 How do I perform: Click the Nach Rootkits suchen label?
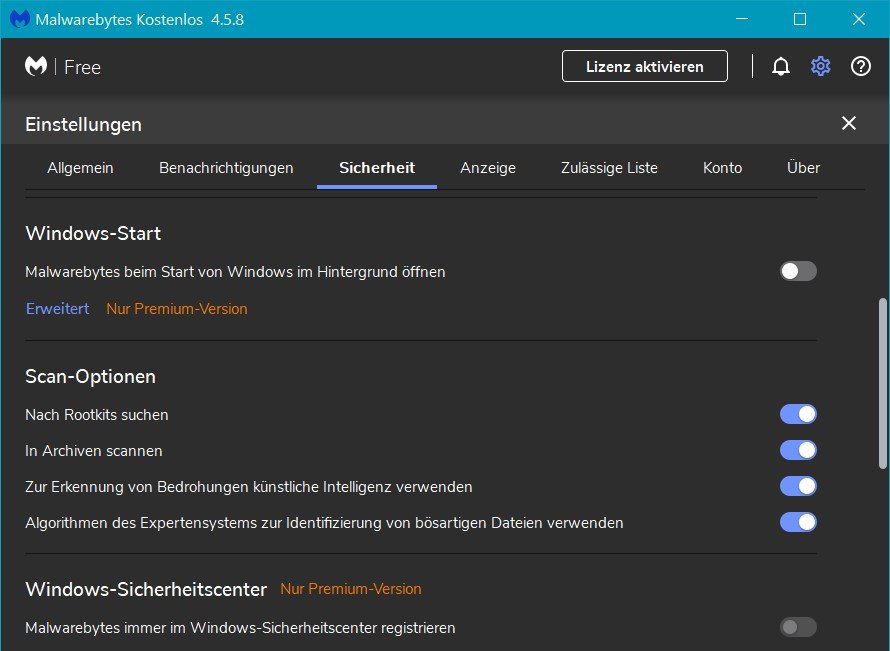96,415
